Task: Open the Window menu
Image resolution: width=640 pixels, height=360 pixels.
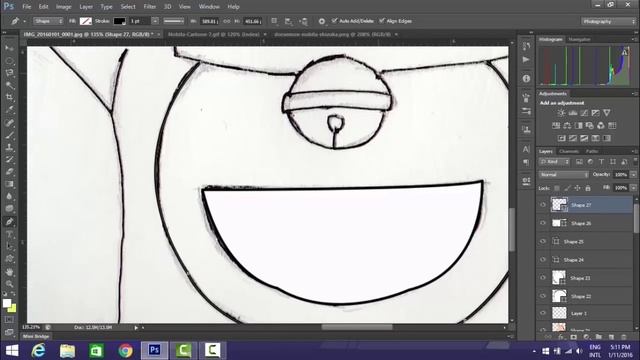Action: click(x=209, y=7)
